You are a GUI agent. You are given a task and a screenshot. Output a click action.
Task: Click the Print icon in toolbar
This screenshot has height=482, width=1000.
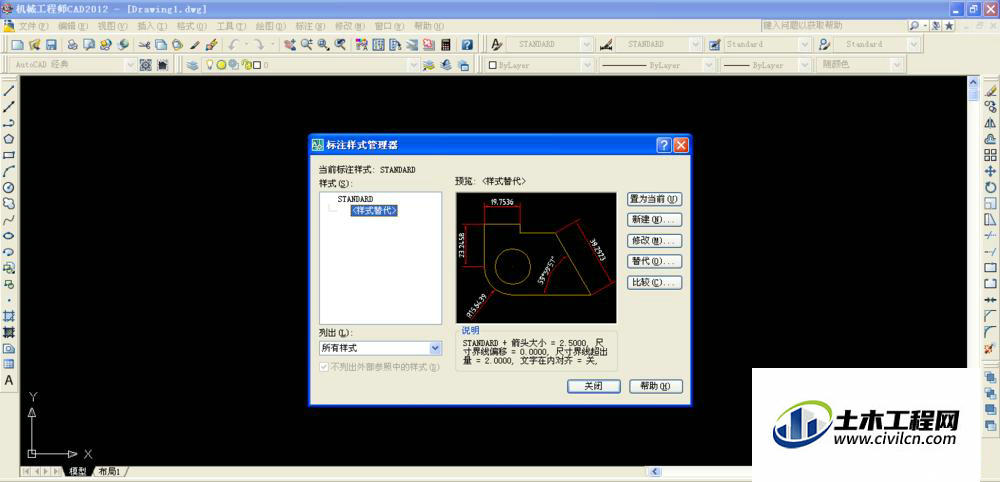(73, 45)
